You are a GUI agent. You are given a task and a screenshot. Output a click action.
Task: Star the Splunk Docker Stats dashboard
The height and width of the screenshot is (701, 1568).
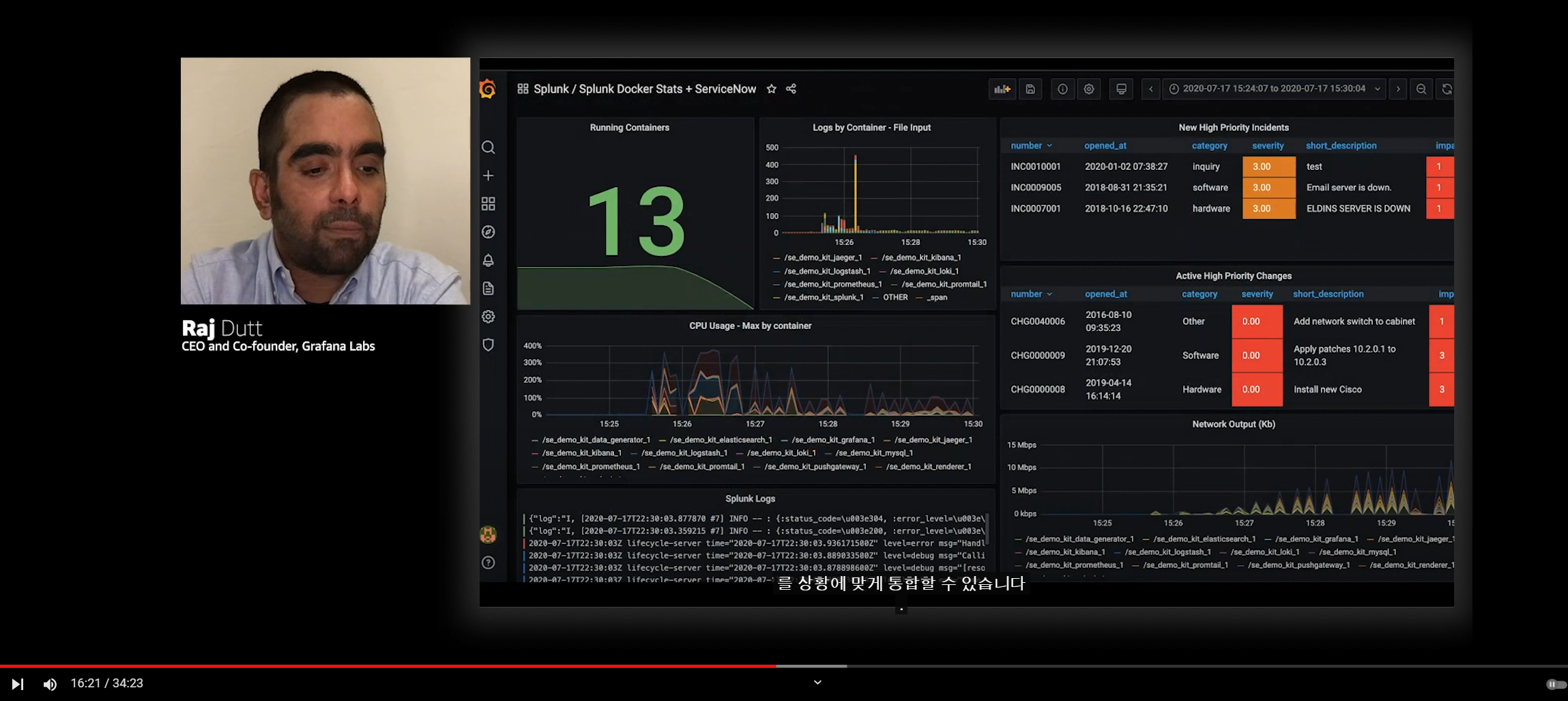[771, 89]
